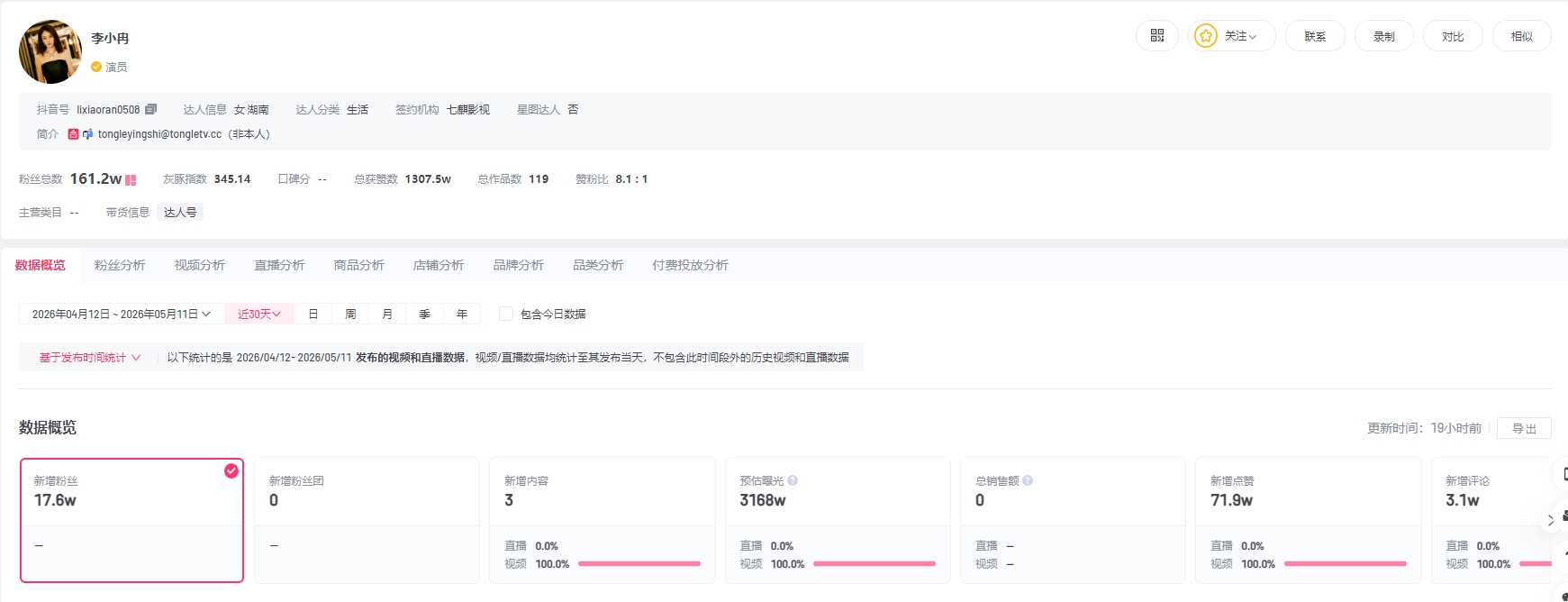Click email tongleyingshi@tongletv.cc
1568x602 pixels.
tap(159, 133)
